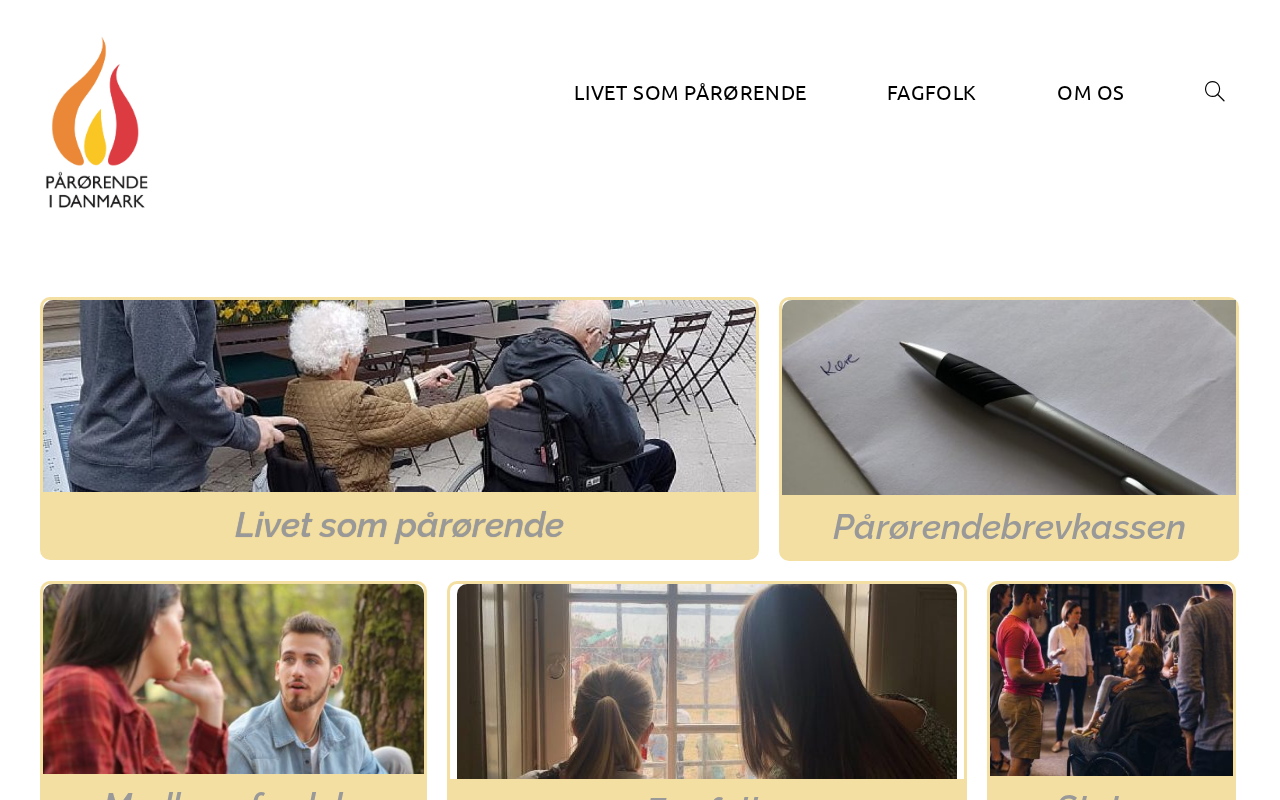Image resolution: width=1280 pixels, height=800 pixels.
Task: Open the couple talking outdoors photo
Action: [233, 679]
